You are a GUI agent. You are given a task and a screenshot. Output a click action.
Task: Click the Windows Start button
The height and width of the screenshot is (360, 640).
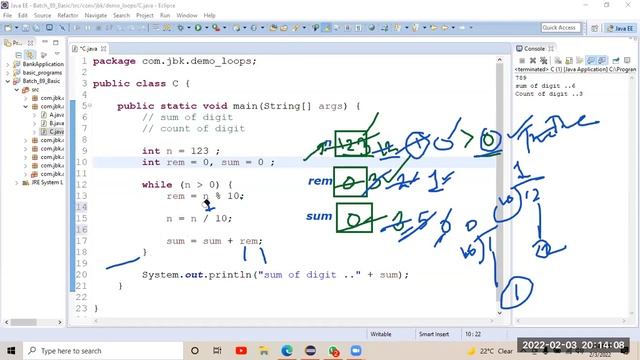click(11, 351)
